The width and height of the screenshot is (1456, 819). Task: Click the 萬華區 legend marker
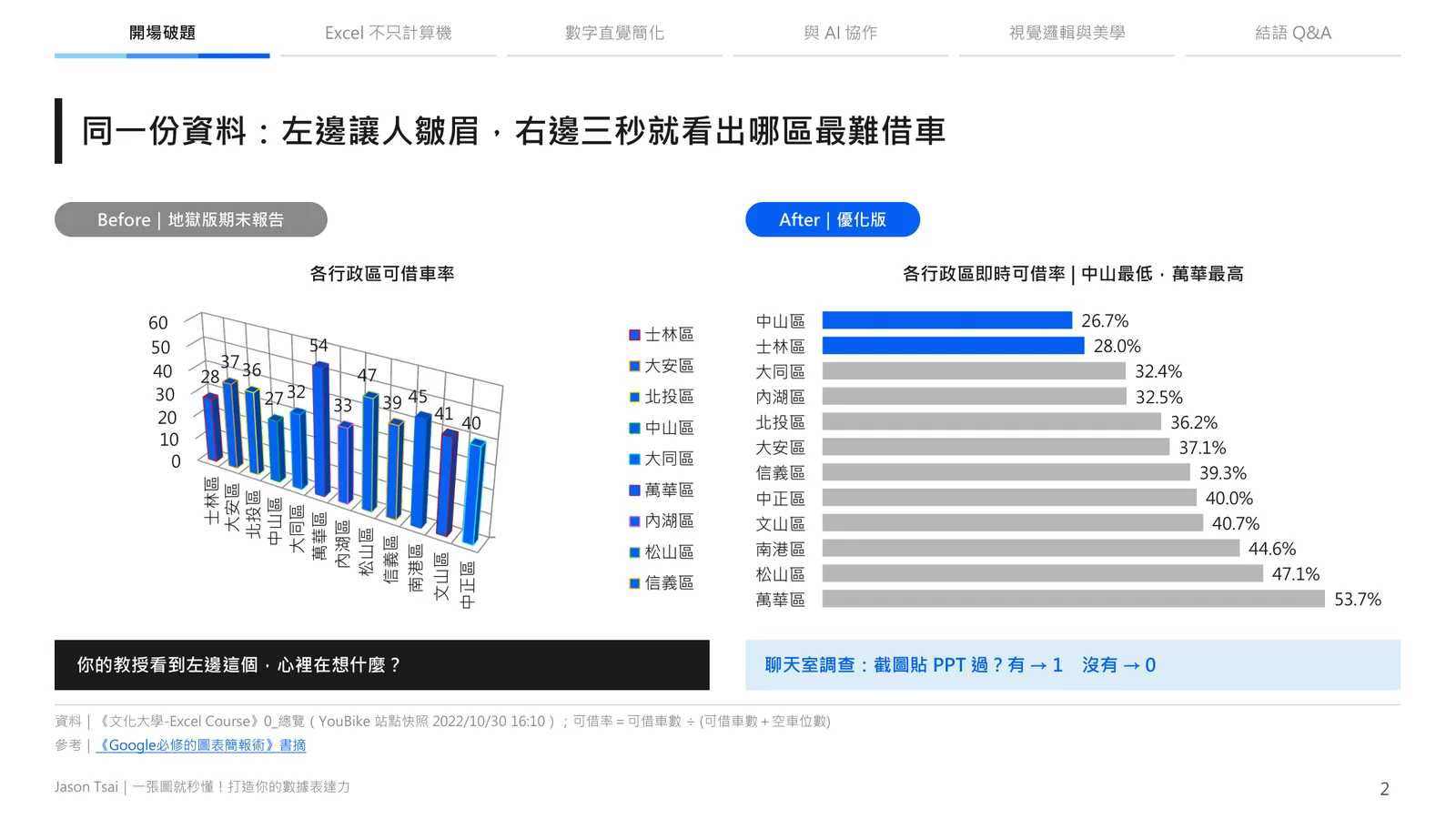coord(634,490)
